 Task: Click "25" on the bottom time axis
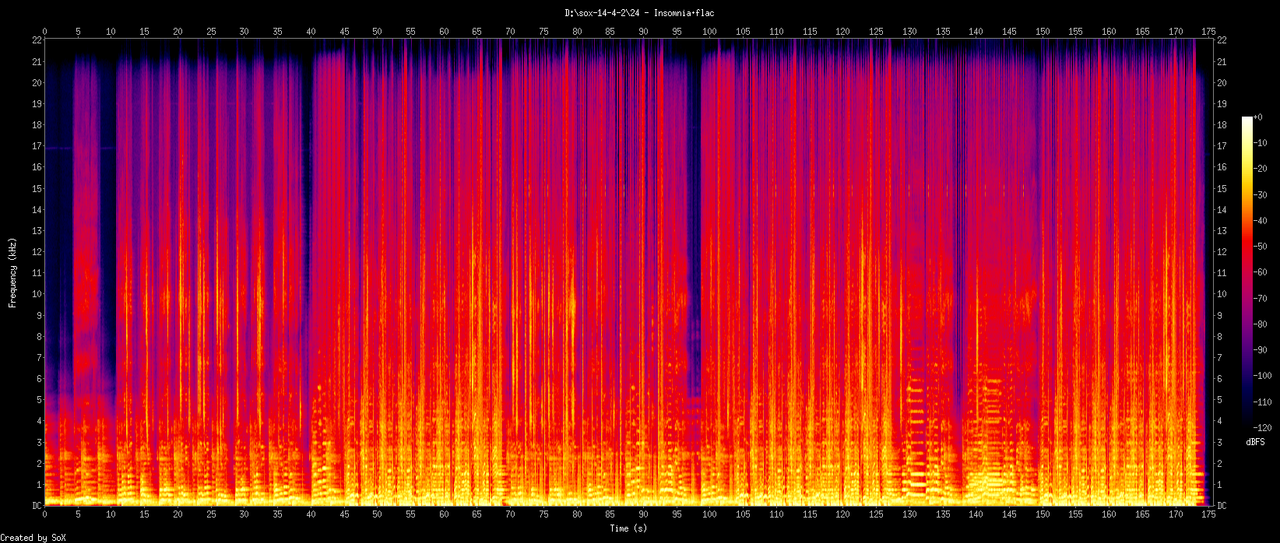(x=211, y=516)
